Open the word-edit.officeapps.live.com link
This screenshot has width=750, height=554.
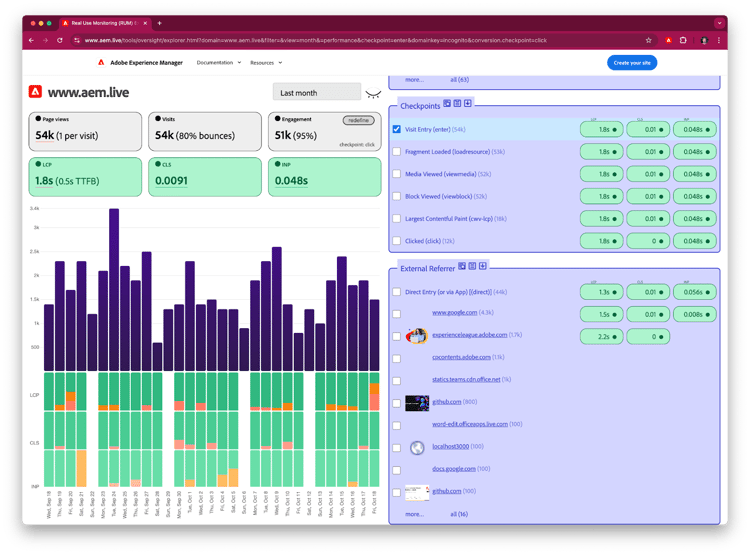coord(470,424)
